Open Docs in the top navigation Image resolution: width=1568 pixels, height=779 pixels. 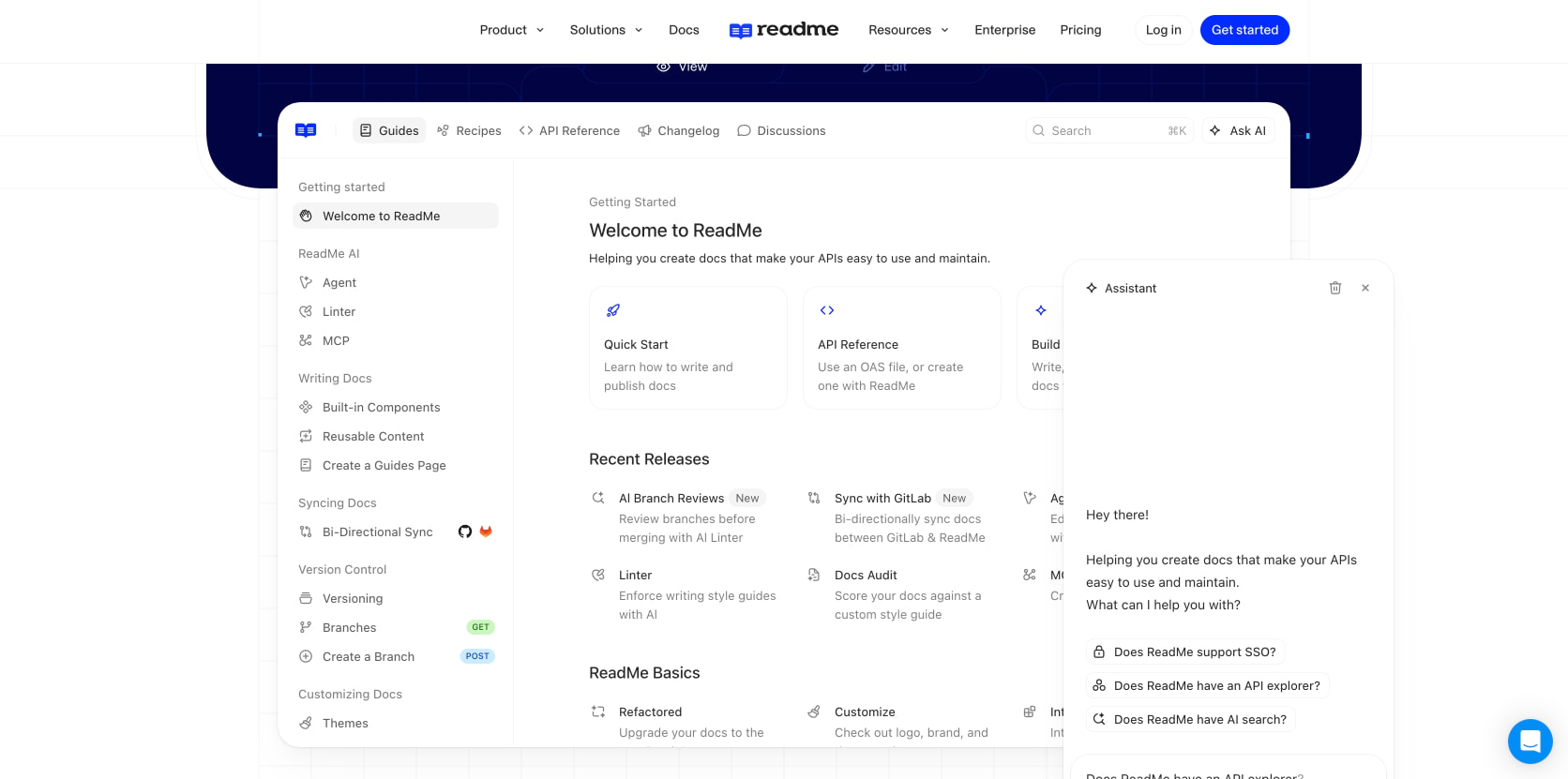(x=684, y=30)
